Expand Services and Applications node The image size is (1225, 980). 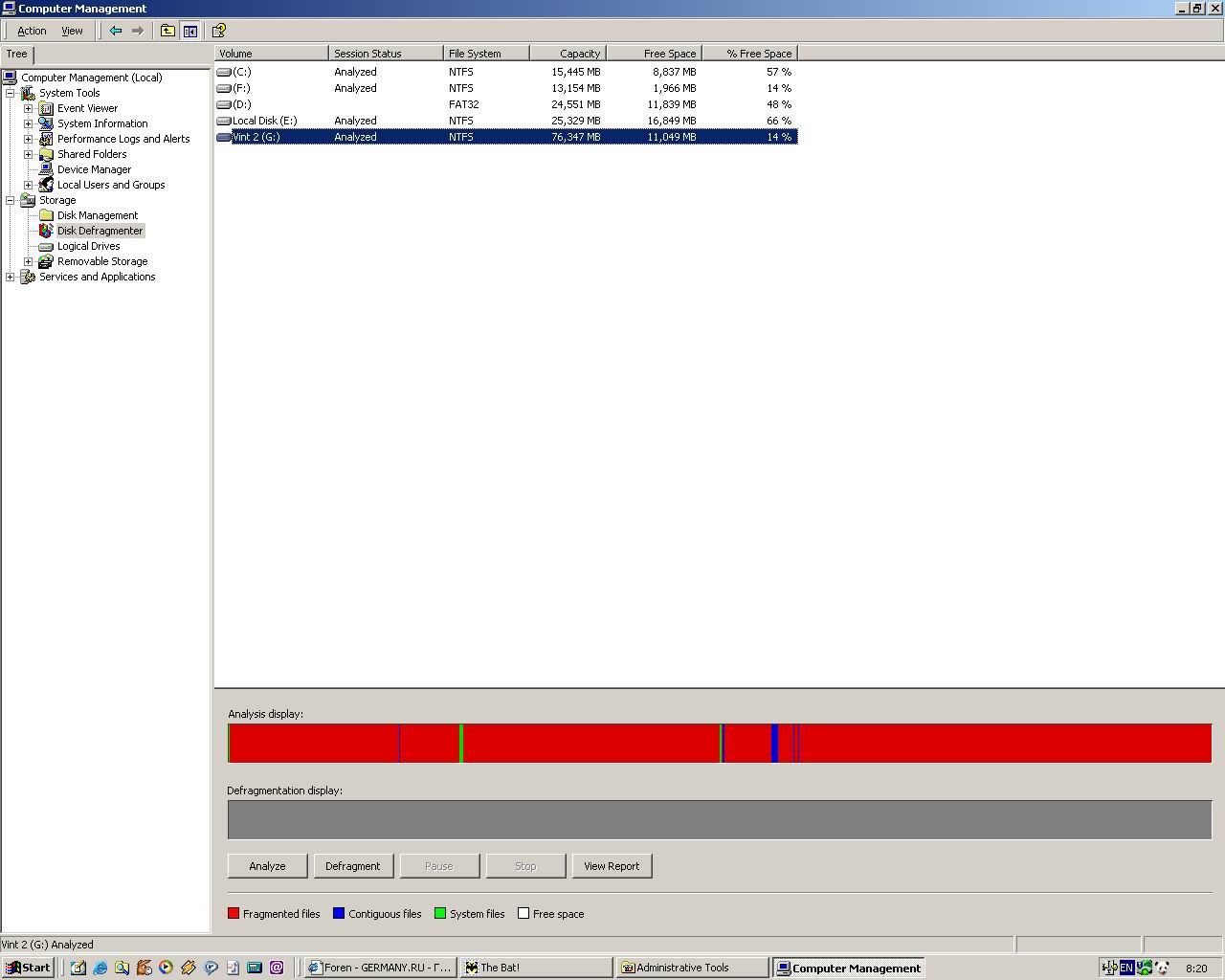[x=11, y=277]
